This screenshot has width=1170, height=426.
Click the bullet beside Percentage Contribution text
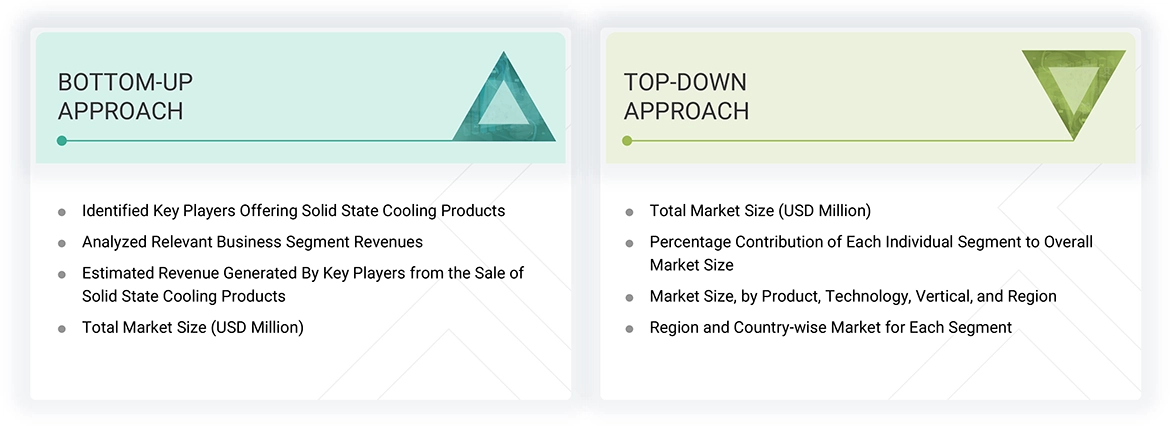point(629,243)
